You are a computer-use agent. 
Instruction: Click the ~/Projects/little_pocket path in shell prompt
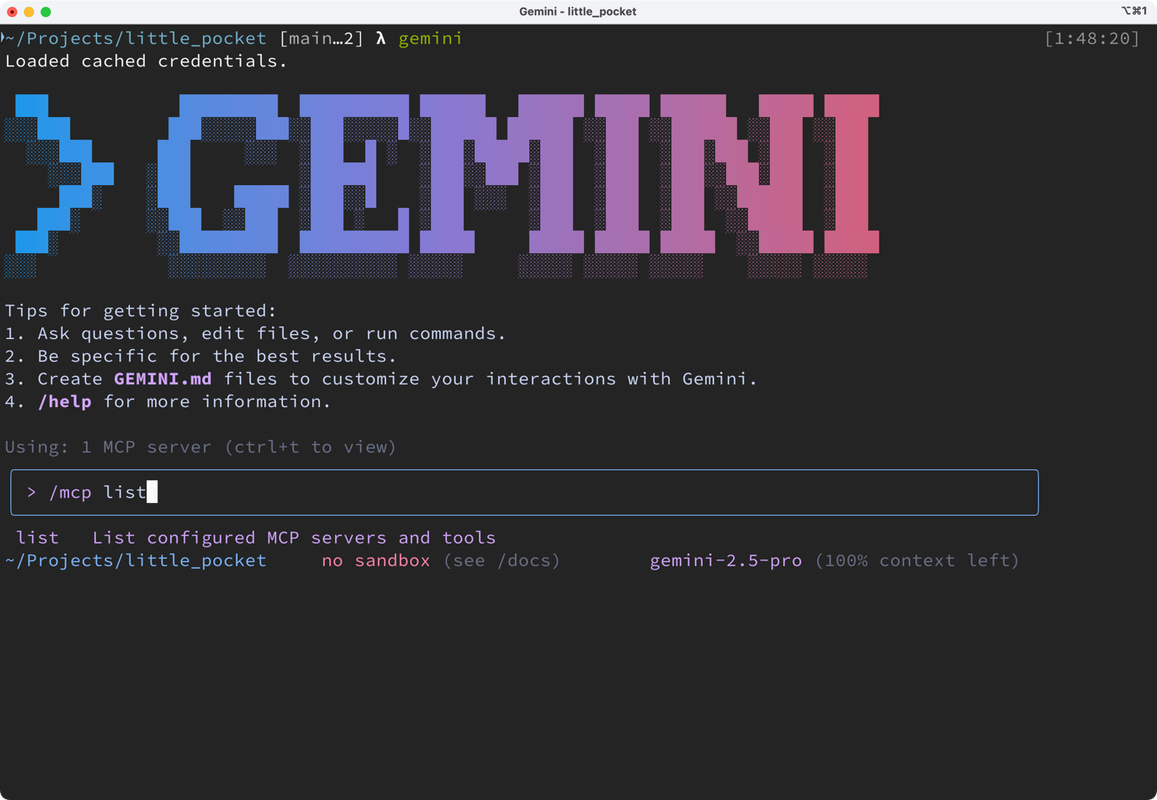136,38
